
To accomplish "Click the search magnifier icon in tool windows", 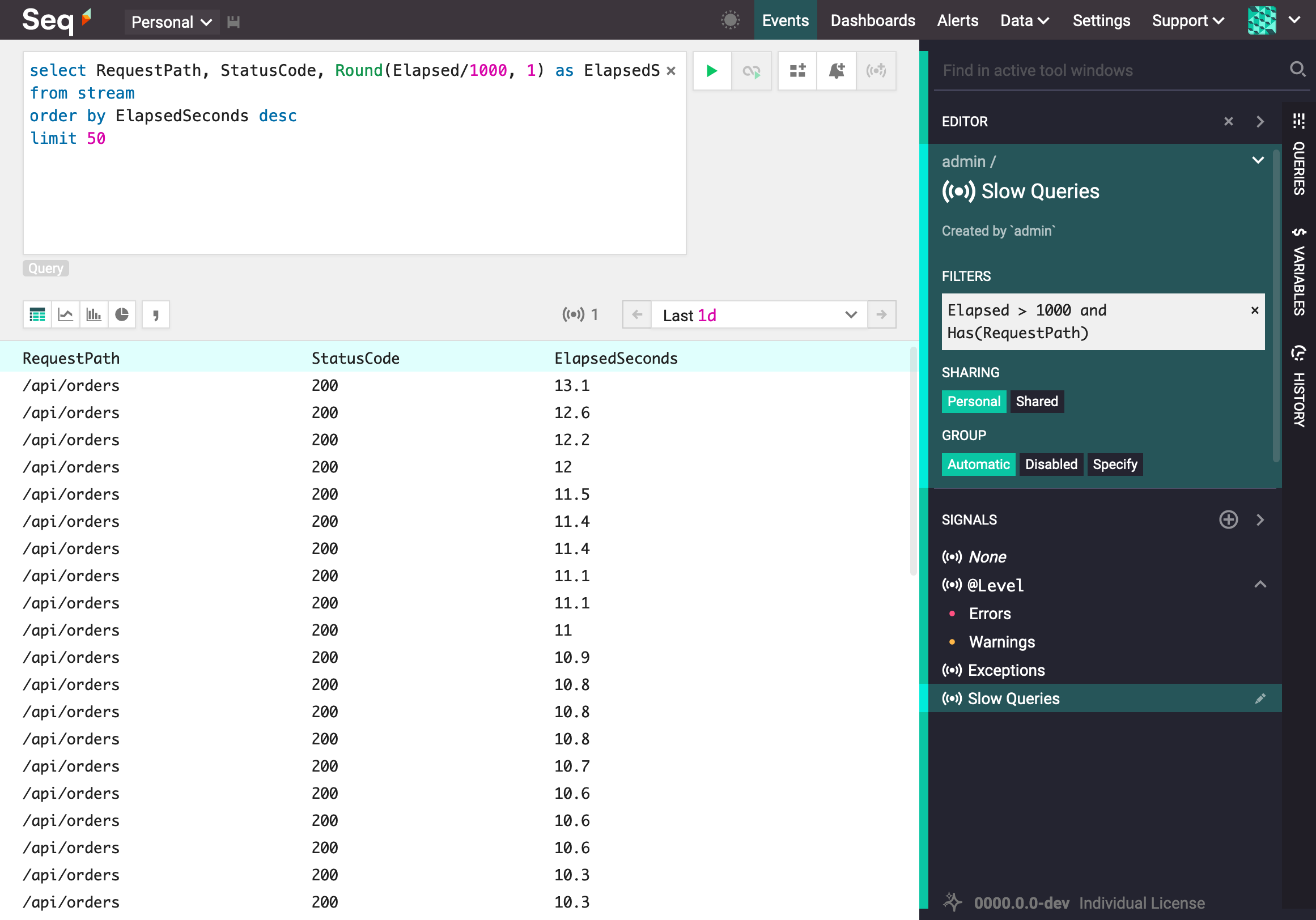I will [x=1297, y=69].
